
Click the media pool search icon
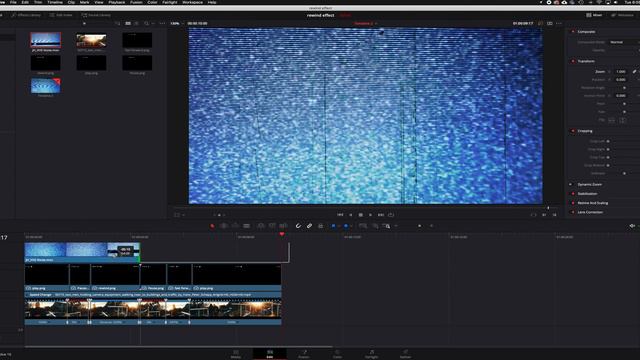(x=147, y=24)
